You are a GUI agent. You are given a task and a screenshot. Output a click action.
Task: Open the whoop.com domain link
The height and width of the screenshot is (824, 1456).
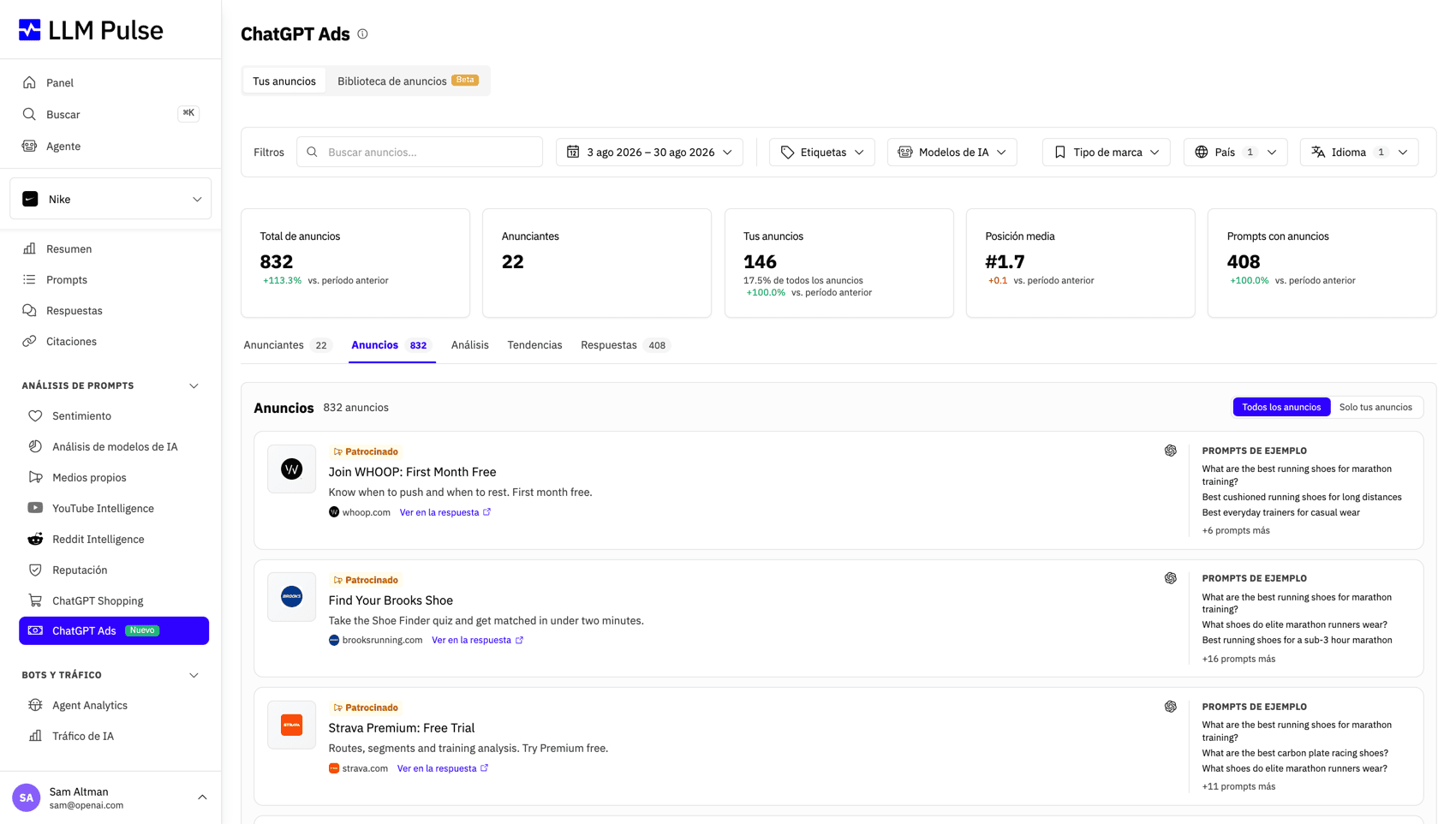pyautogui.click(x=366, y=512)
